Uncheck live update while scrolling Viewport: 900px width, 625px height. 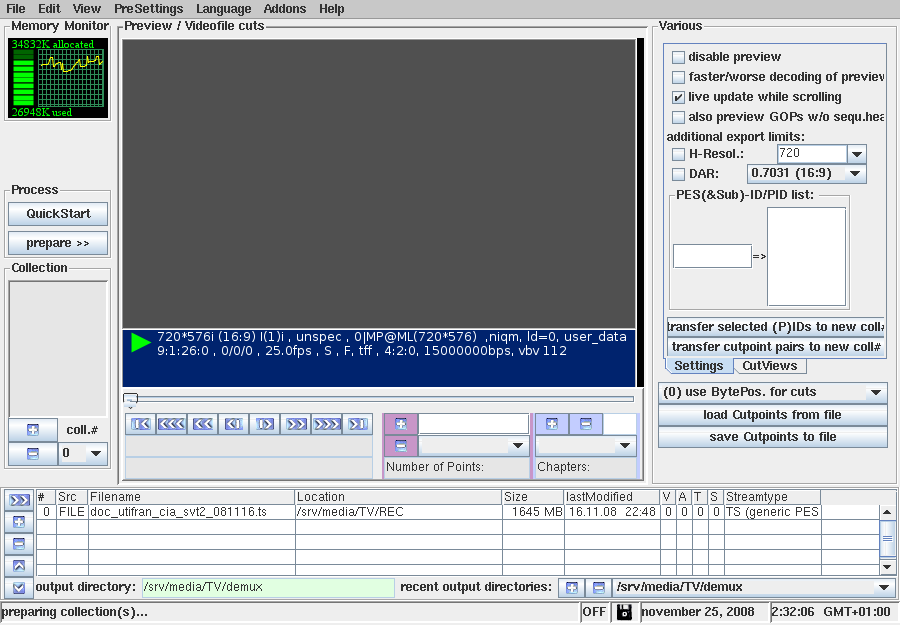pos(678,97)
